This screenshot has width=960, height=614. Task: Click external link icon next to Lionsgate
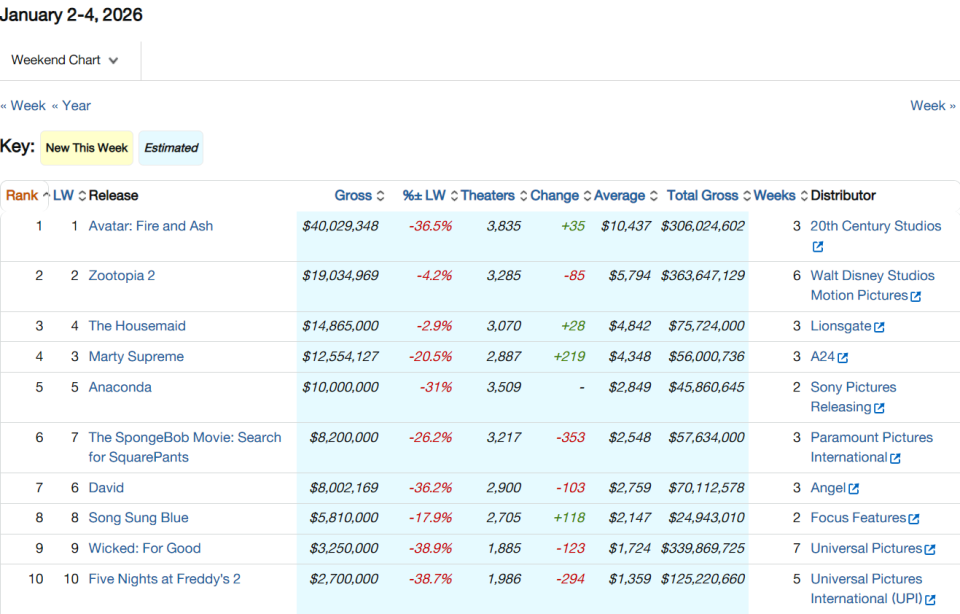pos(879,327)
